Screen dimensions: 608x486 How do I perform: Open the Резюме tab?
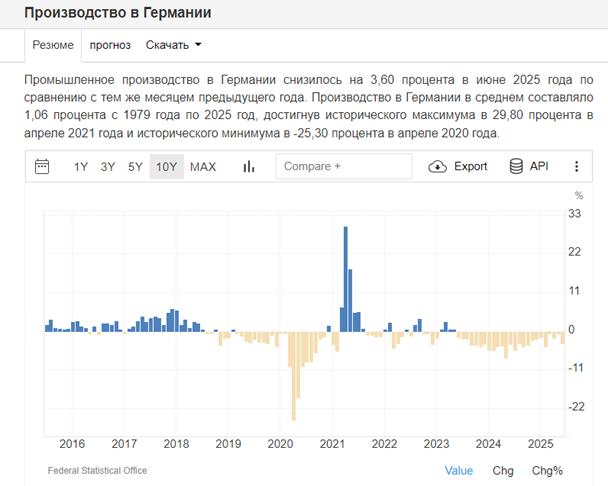pos(52,45)
